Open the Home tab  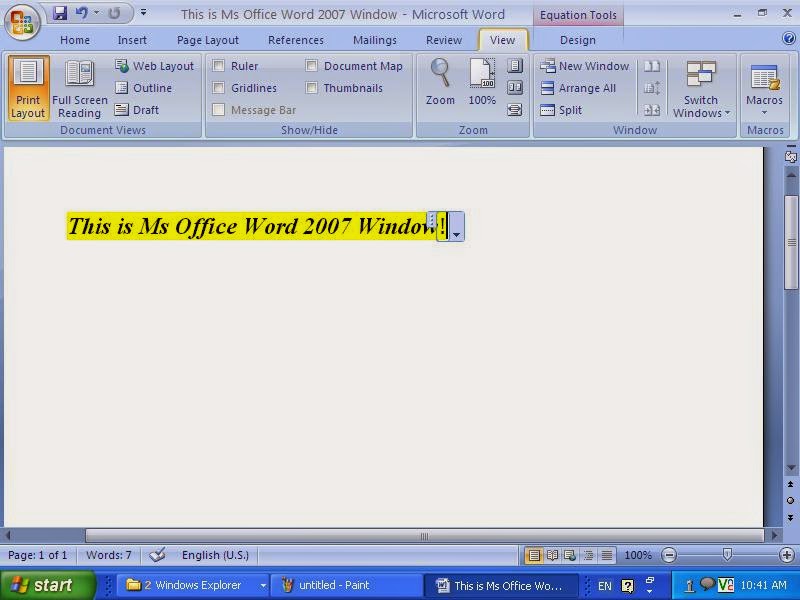(74, 40)
